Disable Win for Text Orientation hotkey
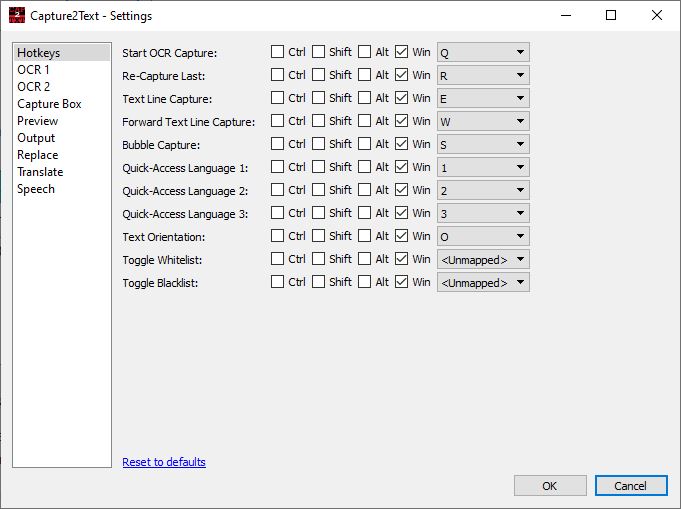 (402, 236)
